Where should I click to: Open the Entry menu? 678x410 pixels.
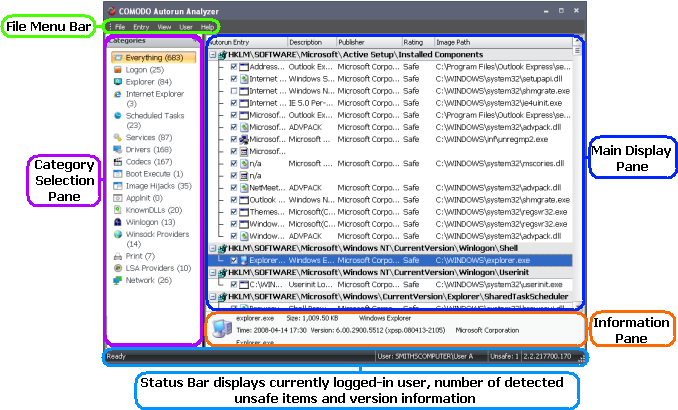click(141, 27)
